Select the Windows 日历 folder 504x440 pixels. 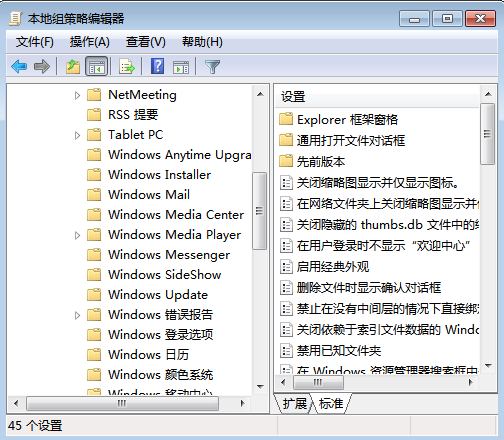[x=149, y=355]
